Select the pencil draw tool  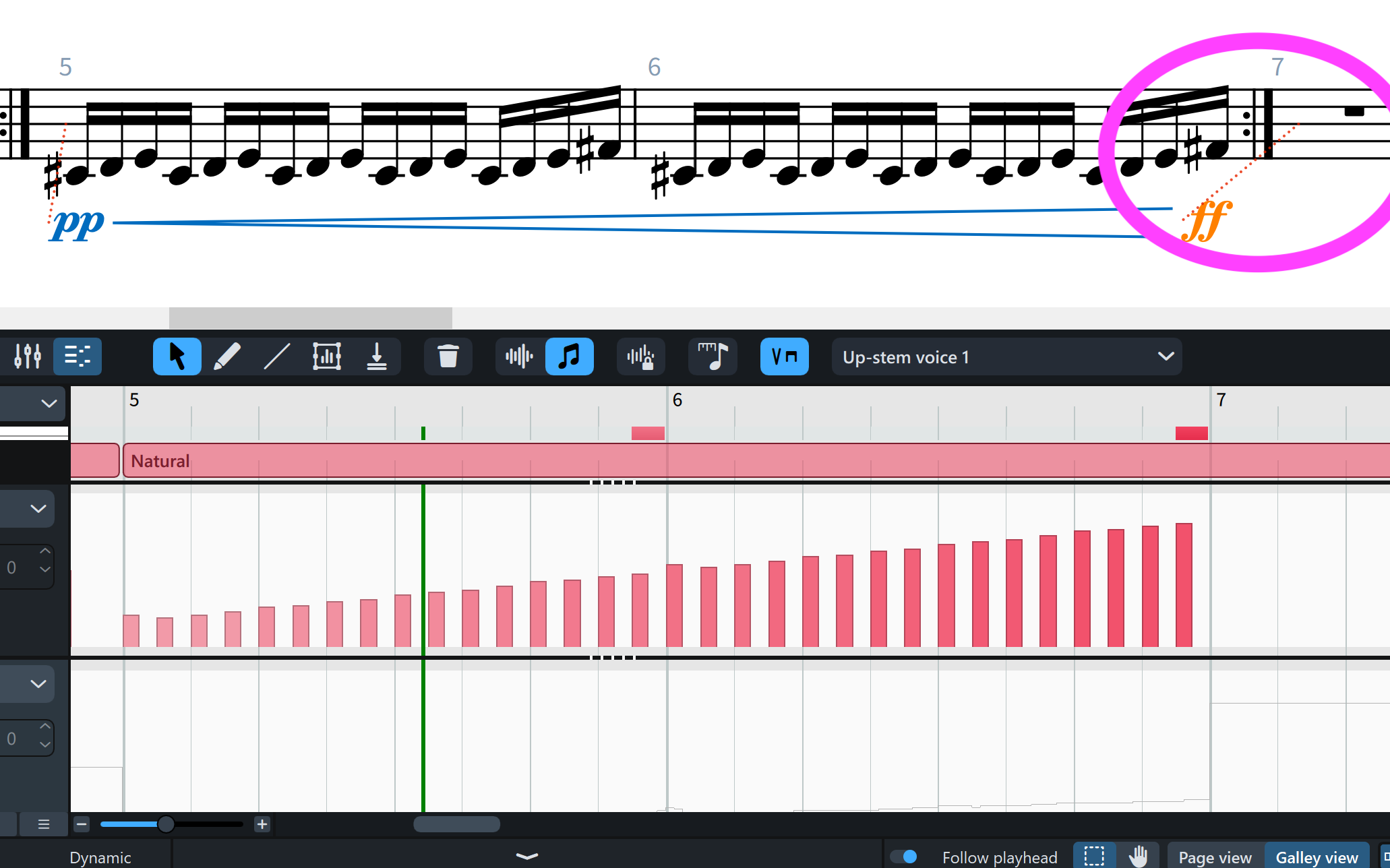pyautogui.click(x=227, y=356)
